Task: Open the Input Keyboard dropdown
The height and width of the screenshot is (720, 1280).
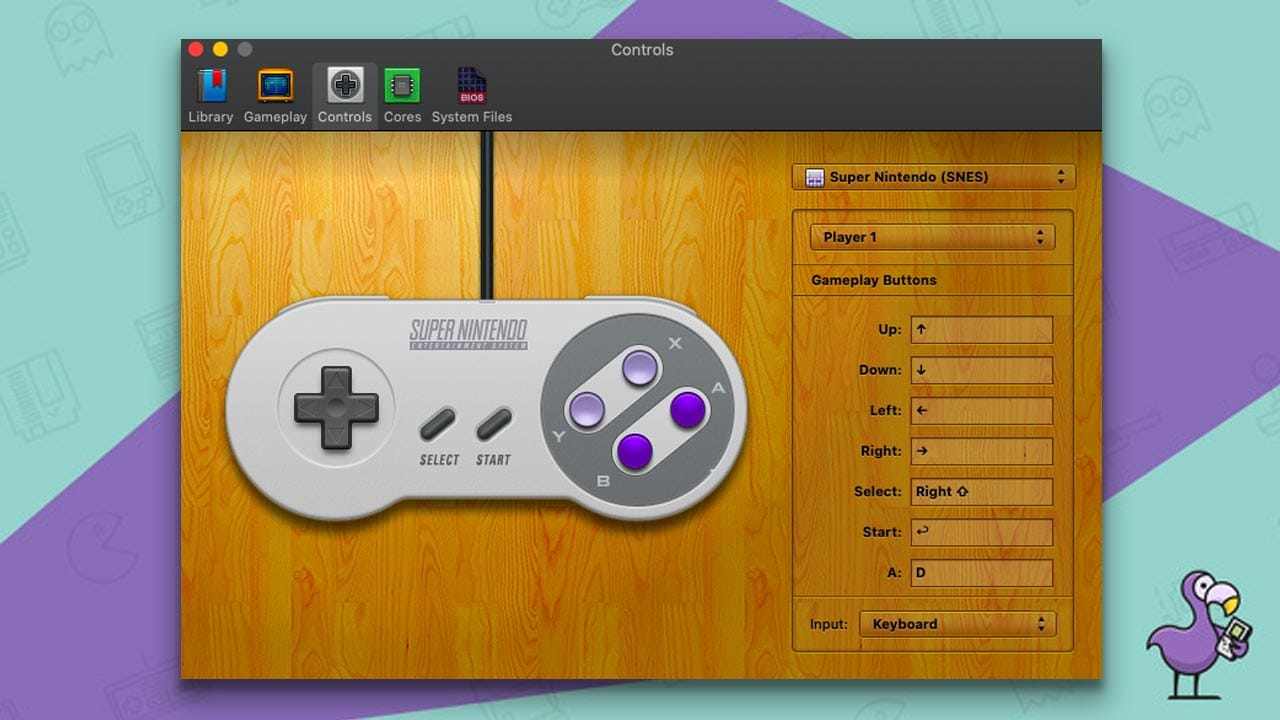Action: (957, 624)
